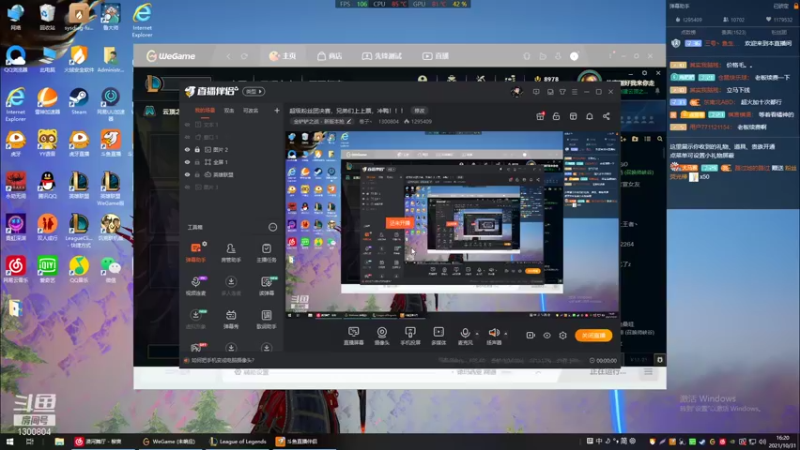Open File Explorer from the taskbar
This screenshot has width=800, height=450.
[59, 441]
